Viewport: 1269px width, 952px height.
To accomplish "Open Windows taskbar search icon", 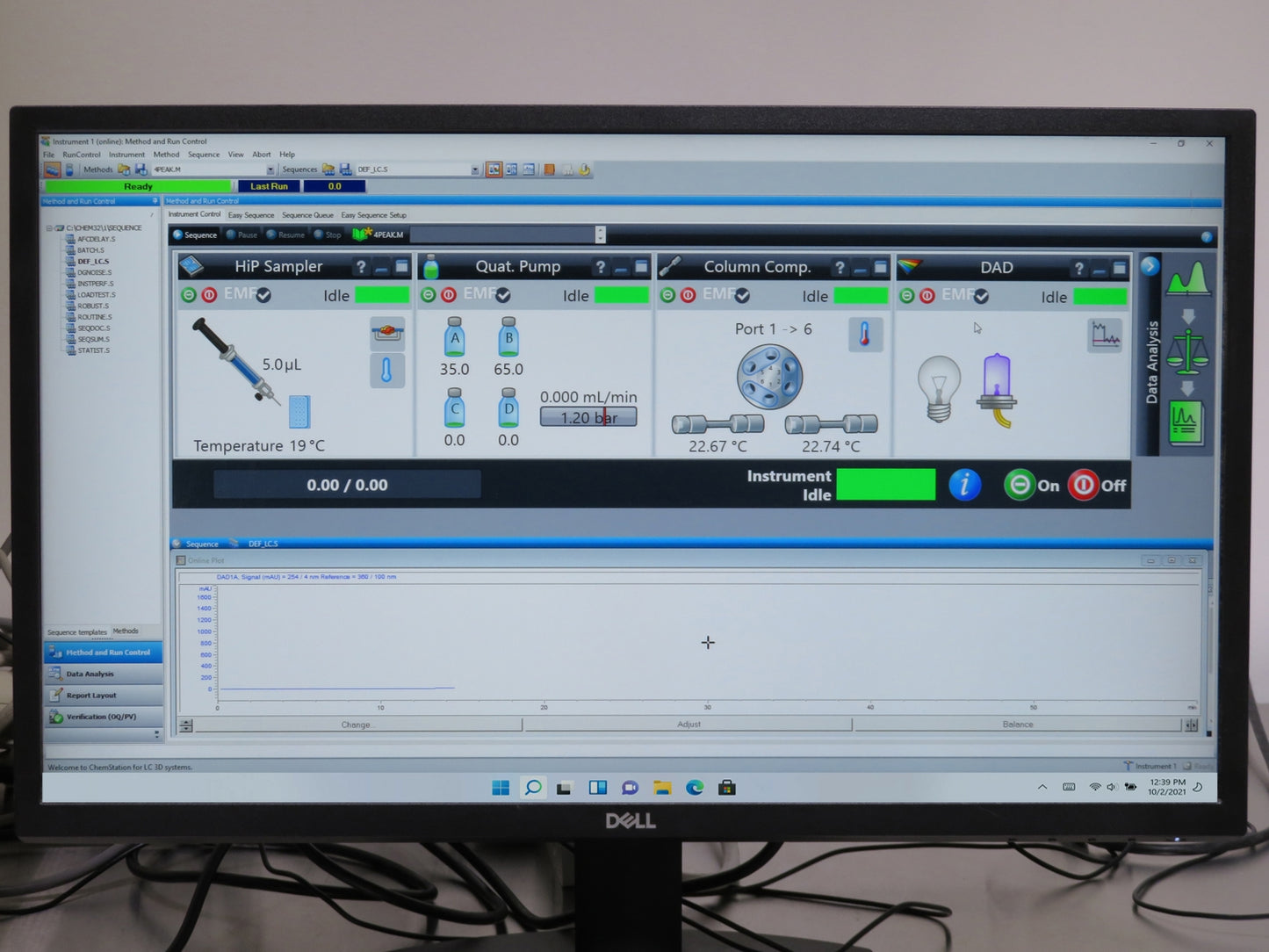I will 532,788.
